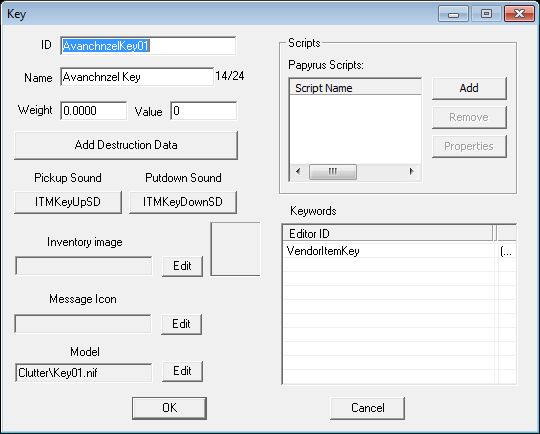Select the Weight input field
Viewport: 540px width, 434px height.
[x=94, y=111]
